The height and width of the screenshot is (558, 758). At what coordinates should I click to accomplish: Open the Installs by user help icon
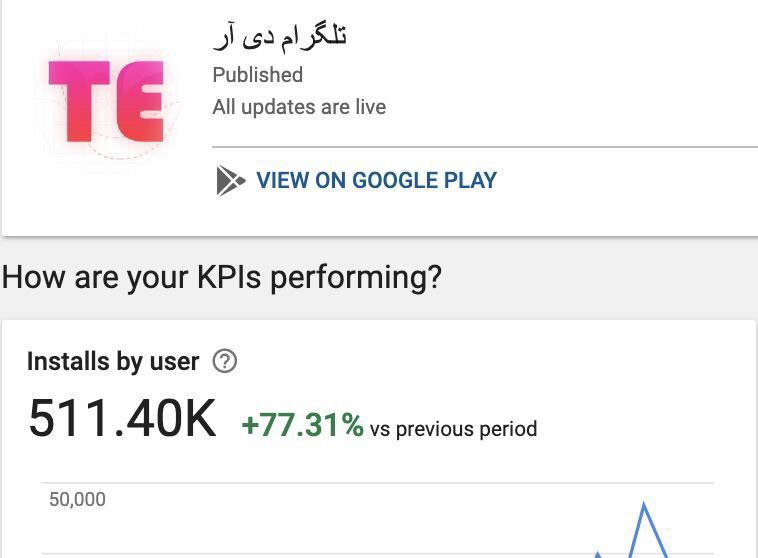pos(225,361)
